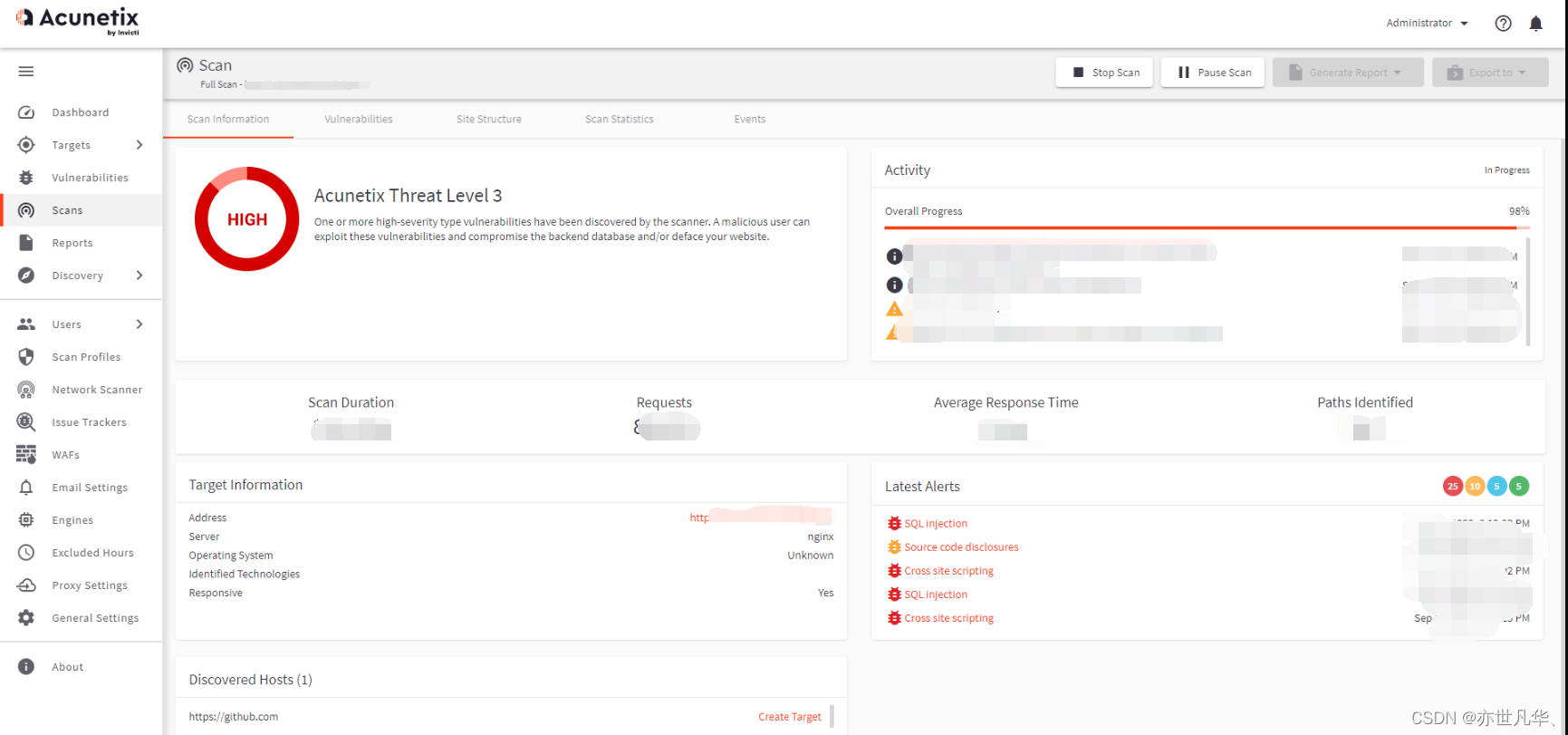Image resolution: width=1568 pixels, height=735 pixels.
Task: Click the Issue Trackers magnifier icon
Action: pos(26,422)
